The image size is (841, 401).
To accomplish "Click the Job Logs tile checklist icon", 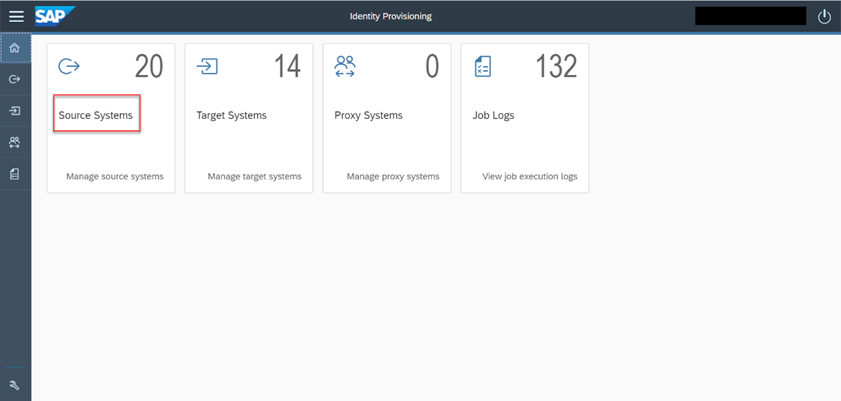I will click(483, 66).
